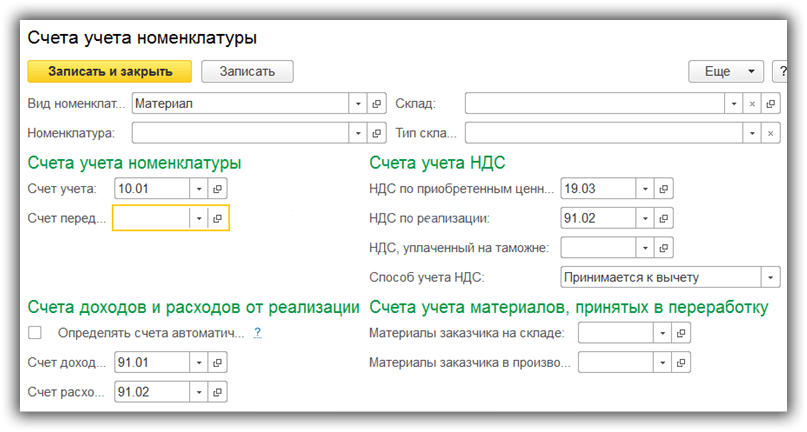Enable Определять счета автоматически checkbox

pyautogui.click(x=36, y=333)
